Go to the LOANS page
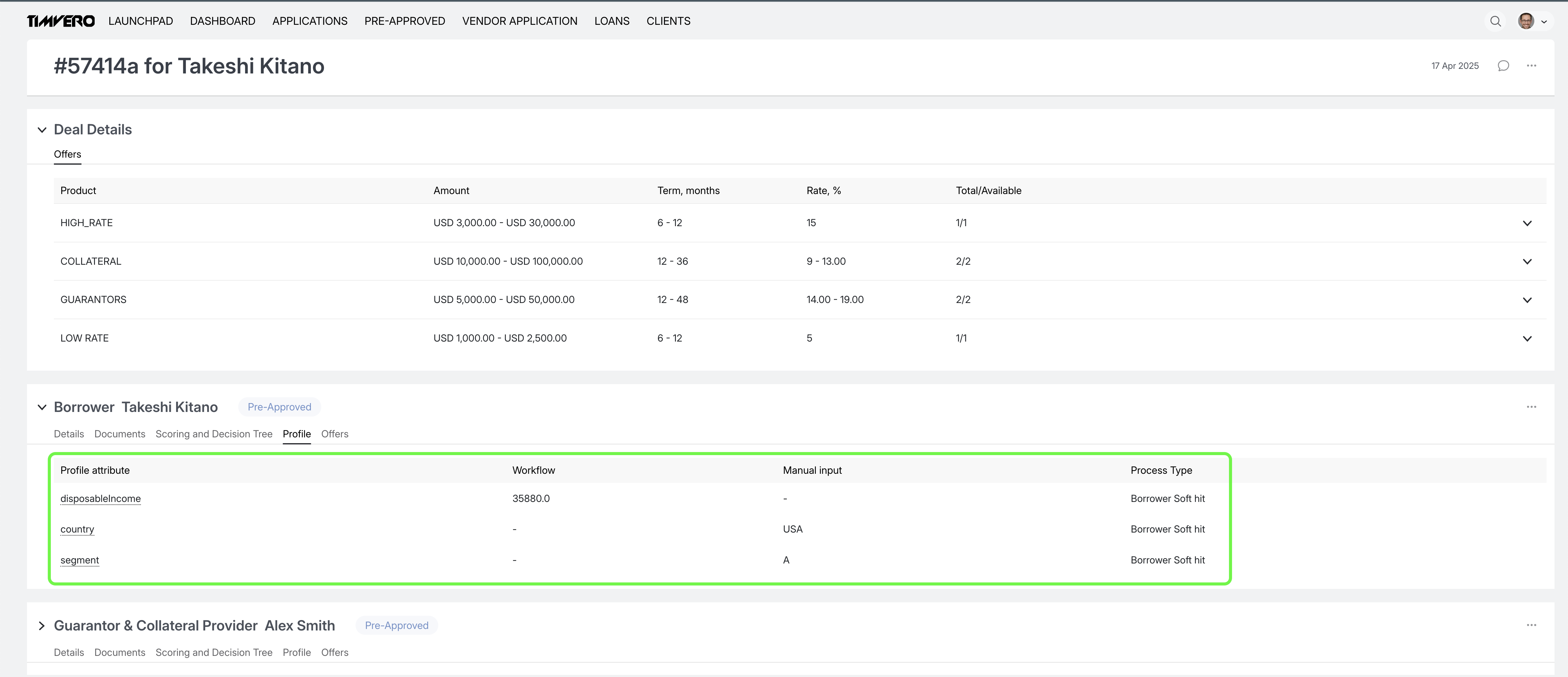The width and height of the screenshot is (1568, 677). pyautogui.click(x=611, y=21)
